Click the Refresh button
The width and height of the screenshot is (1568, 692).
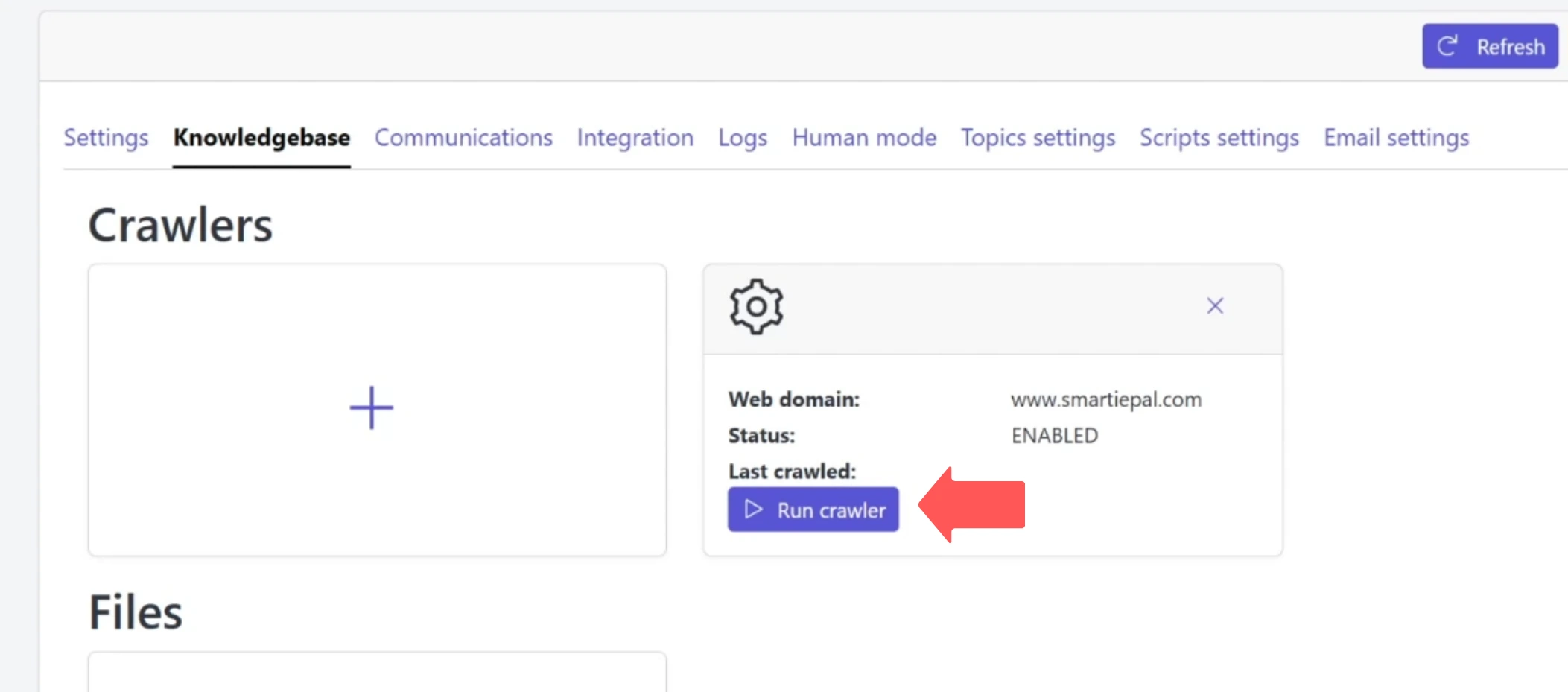[x=1490, y=45]
